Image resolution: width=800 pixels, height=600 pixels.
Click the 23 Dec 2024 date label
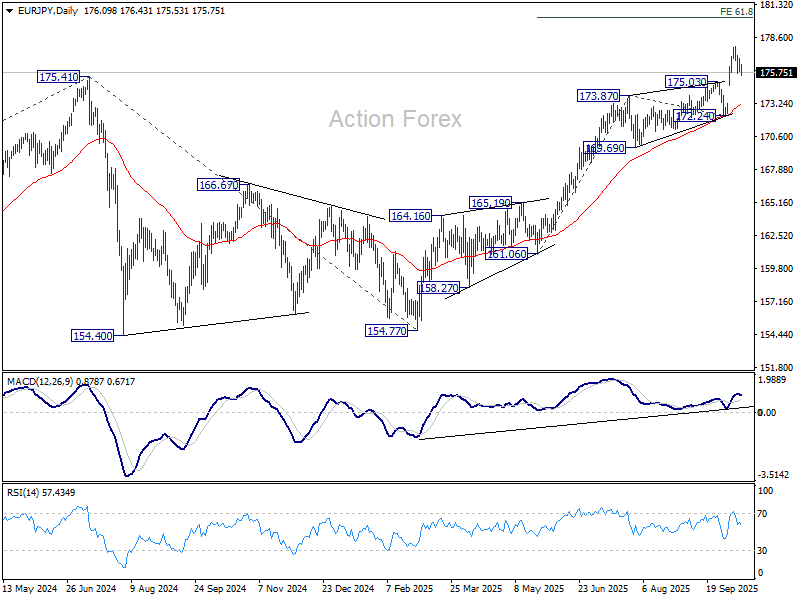[348, 589]
